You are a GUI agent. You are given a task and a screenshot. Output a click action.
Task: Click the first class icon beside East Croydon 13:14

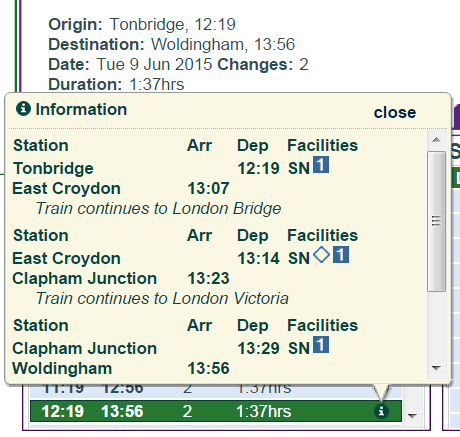tap(341, 255)
